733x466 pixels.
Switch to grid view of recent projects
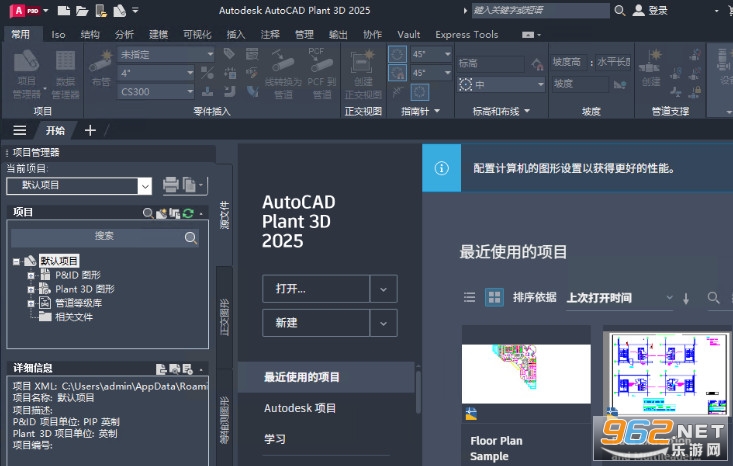(x=494, y=297)
